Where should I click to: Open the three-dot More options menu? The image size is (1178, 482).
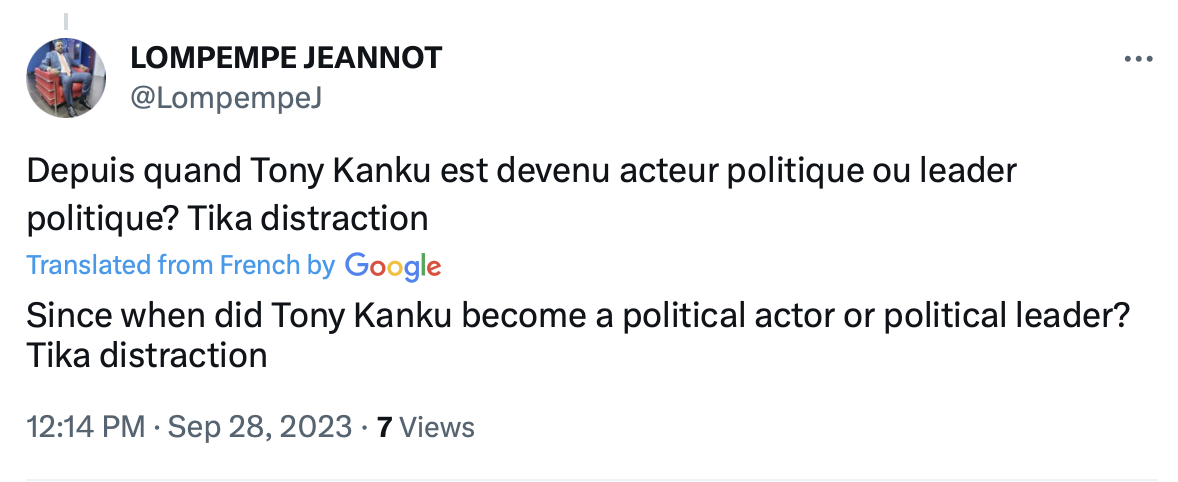pyautogui.click(x=1139, y=60)
